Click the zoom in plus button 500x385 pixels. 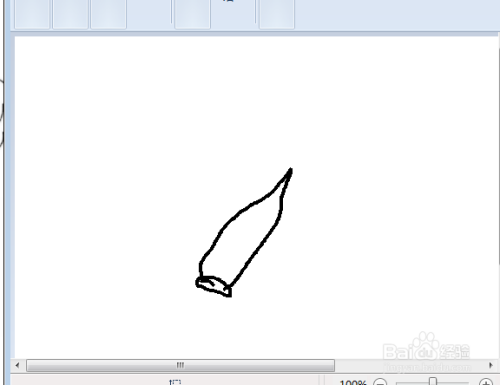point(486,383)
